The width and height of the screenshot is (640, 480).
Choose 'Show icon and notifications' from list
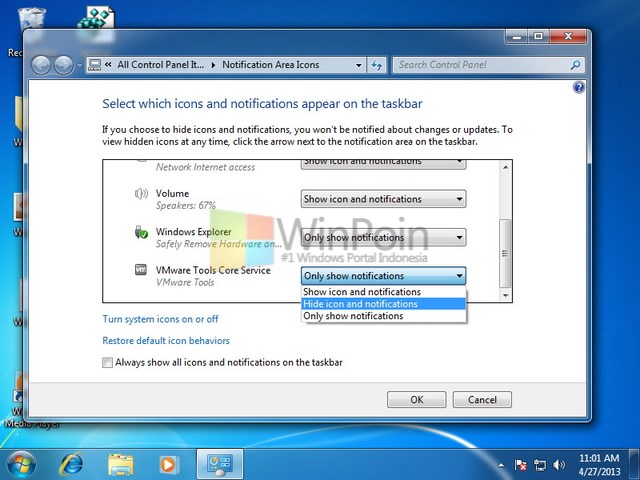click(x=383, y=292)
